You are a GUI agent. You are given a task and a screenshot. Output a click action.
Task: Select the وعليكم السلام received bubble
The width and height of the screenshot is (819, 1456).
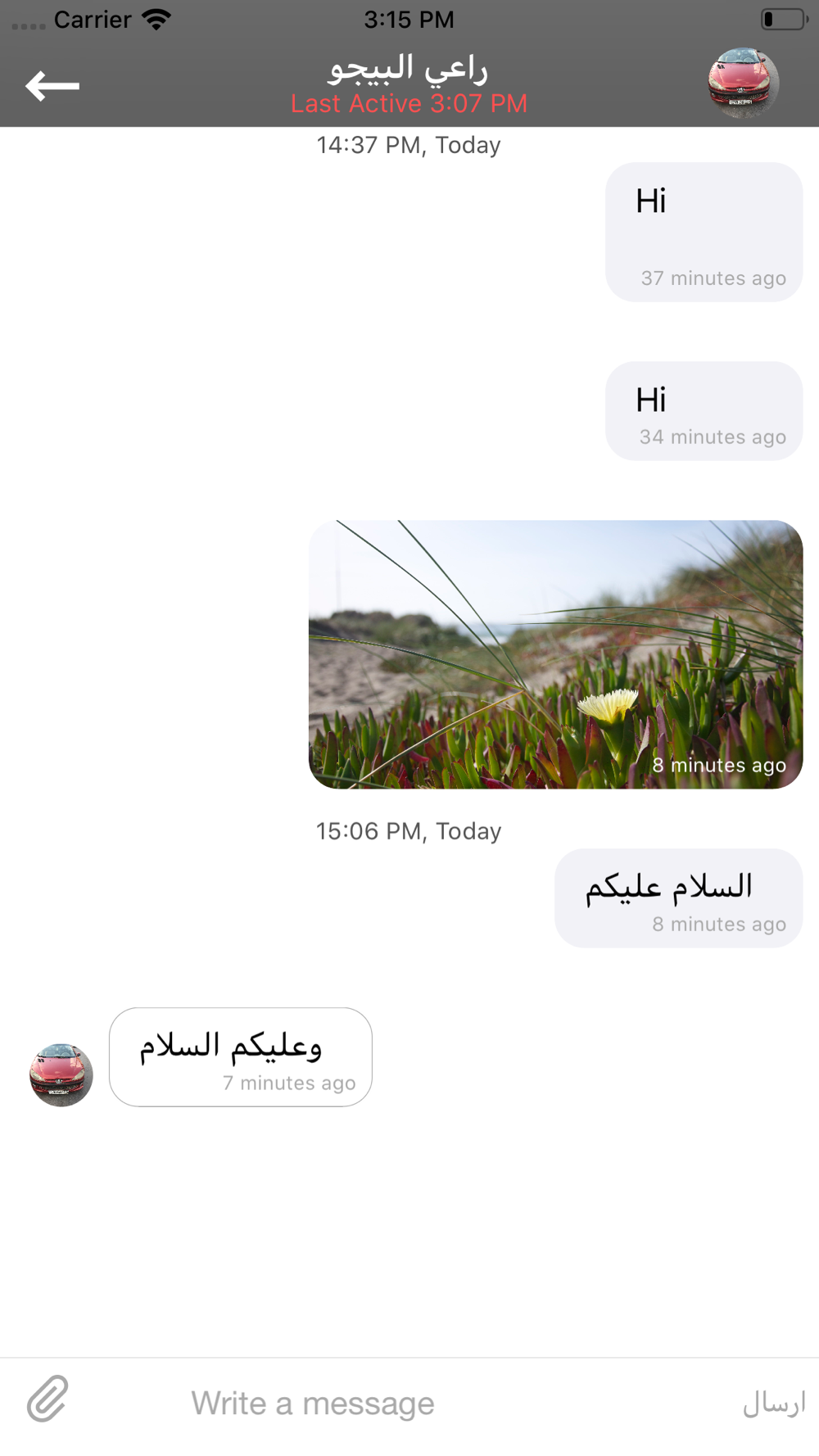[x=241, y=1057]
